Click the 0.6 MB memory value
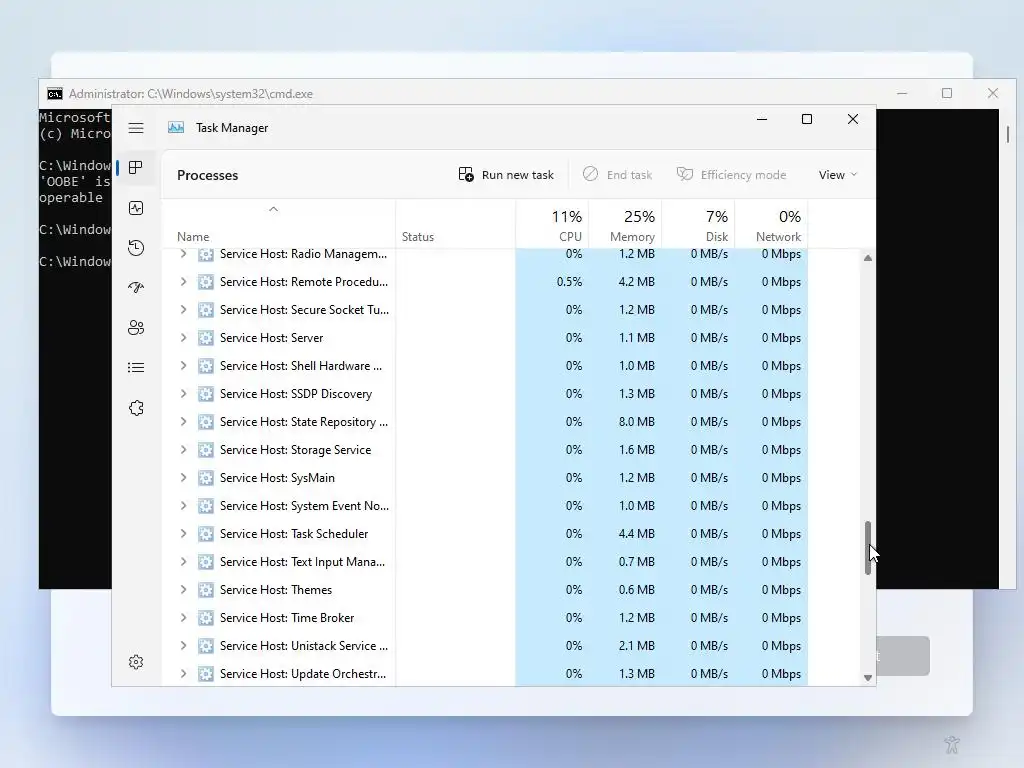This screenshot has height=768, width=1024. [637, 590]
